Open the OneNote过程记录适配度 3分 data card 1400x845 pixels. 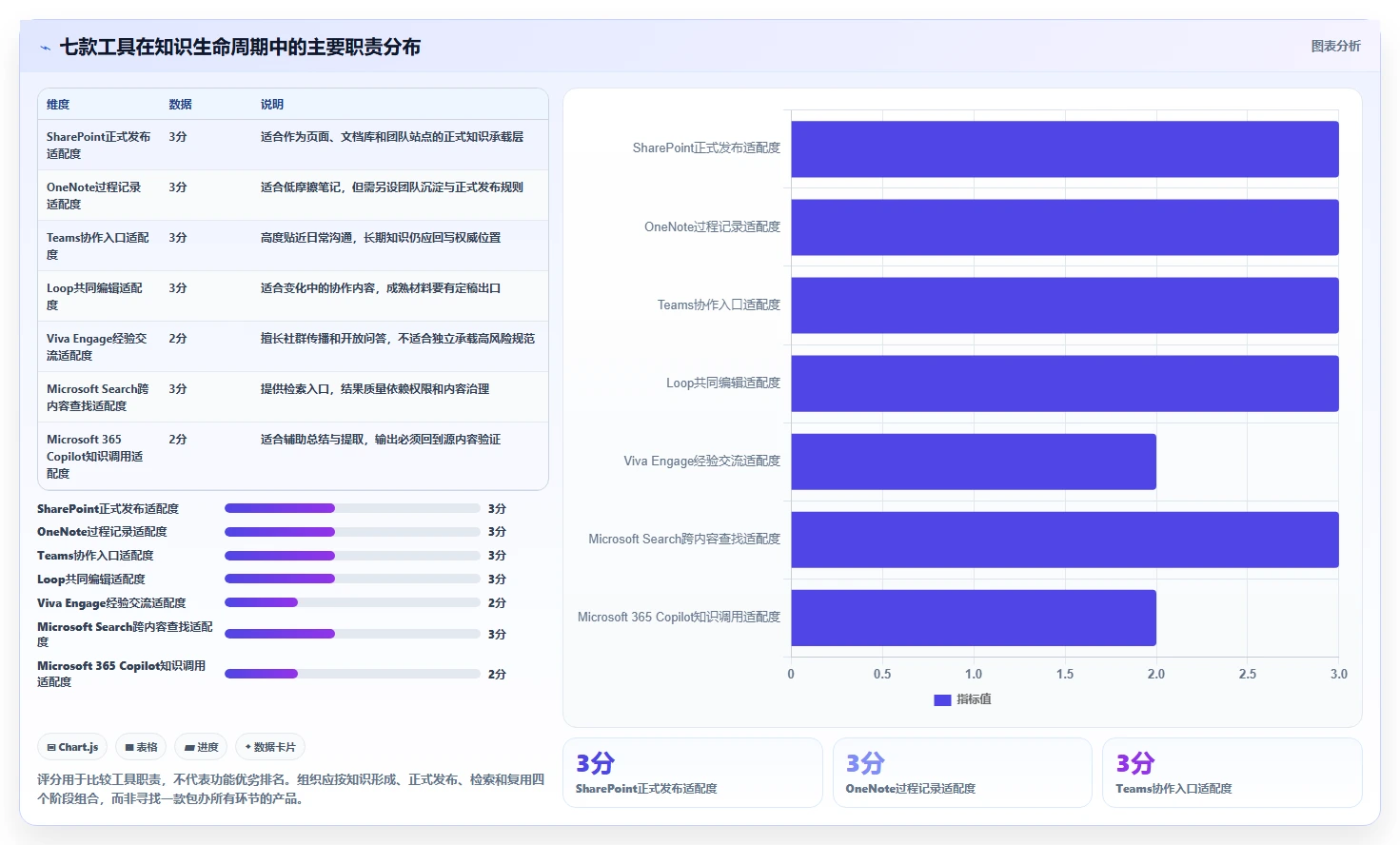[962, 773]
